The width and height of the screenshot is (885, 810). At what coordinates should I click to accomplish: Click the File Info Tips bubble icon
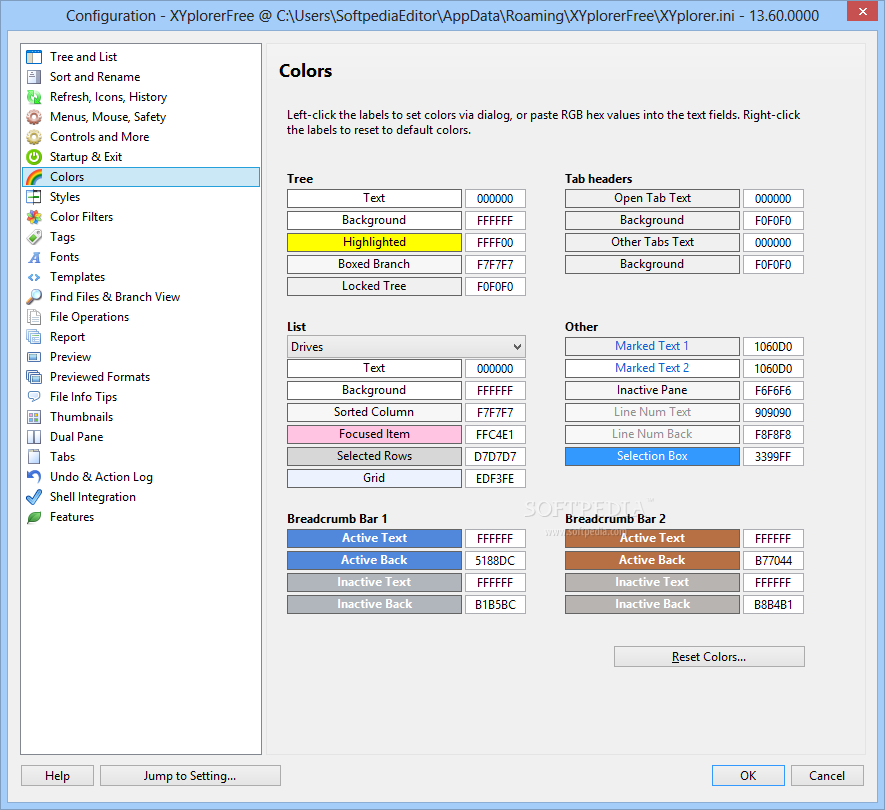pos(34,397)
